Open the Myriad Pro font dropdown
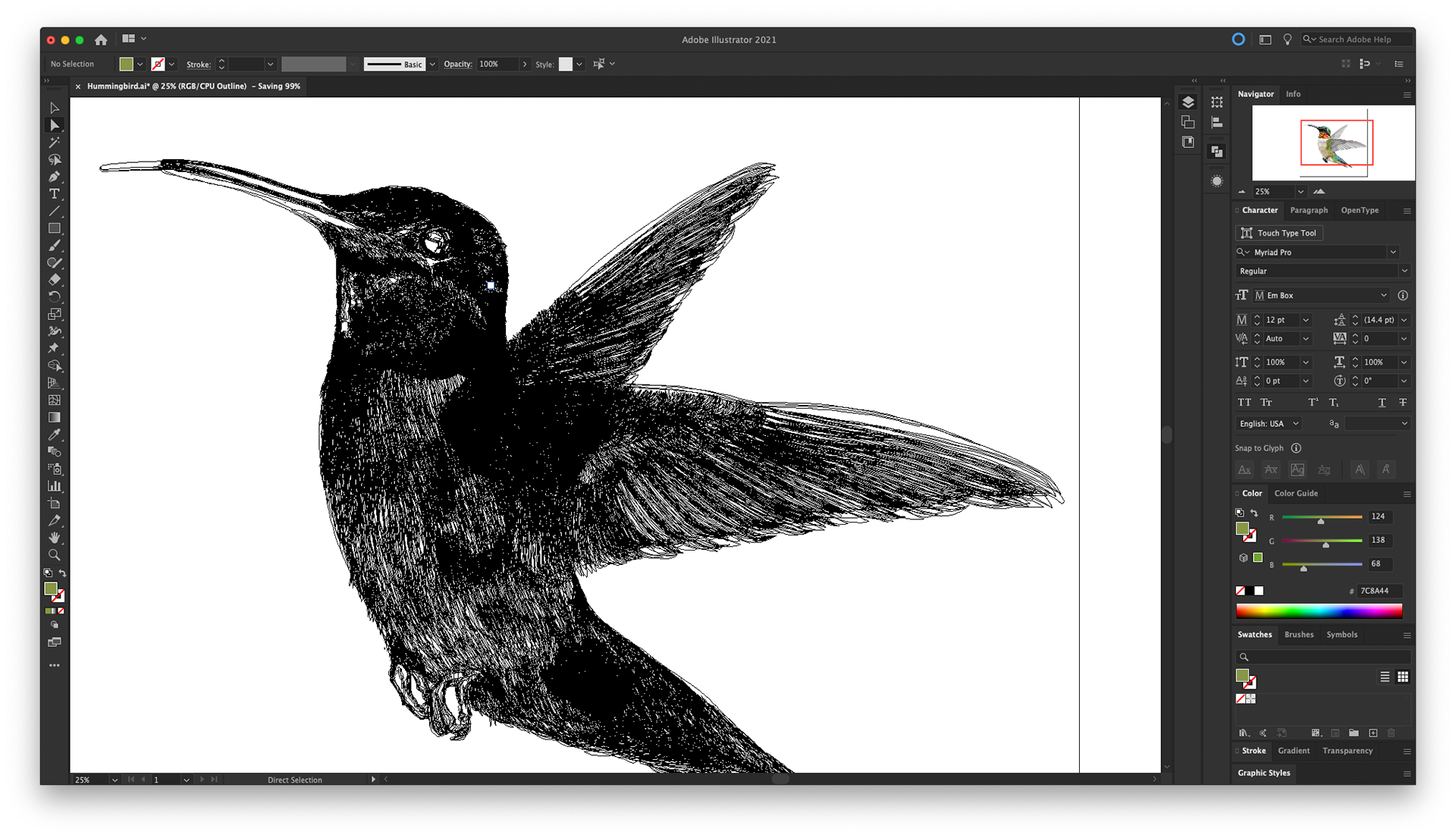The image size is (1456, 838). point(1393,252)
